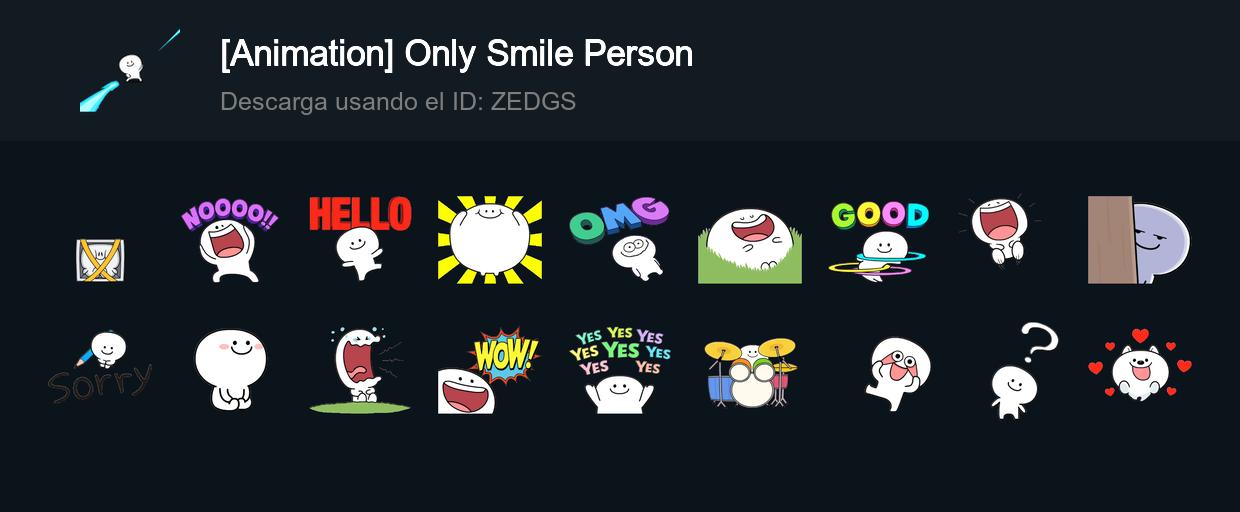Select the NOOOO!! screaming sticker

(x=230, y=240)
